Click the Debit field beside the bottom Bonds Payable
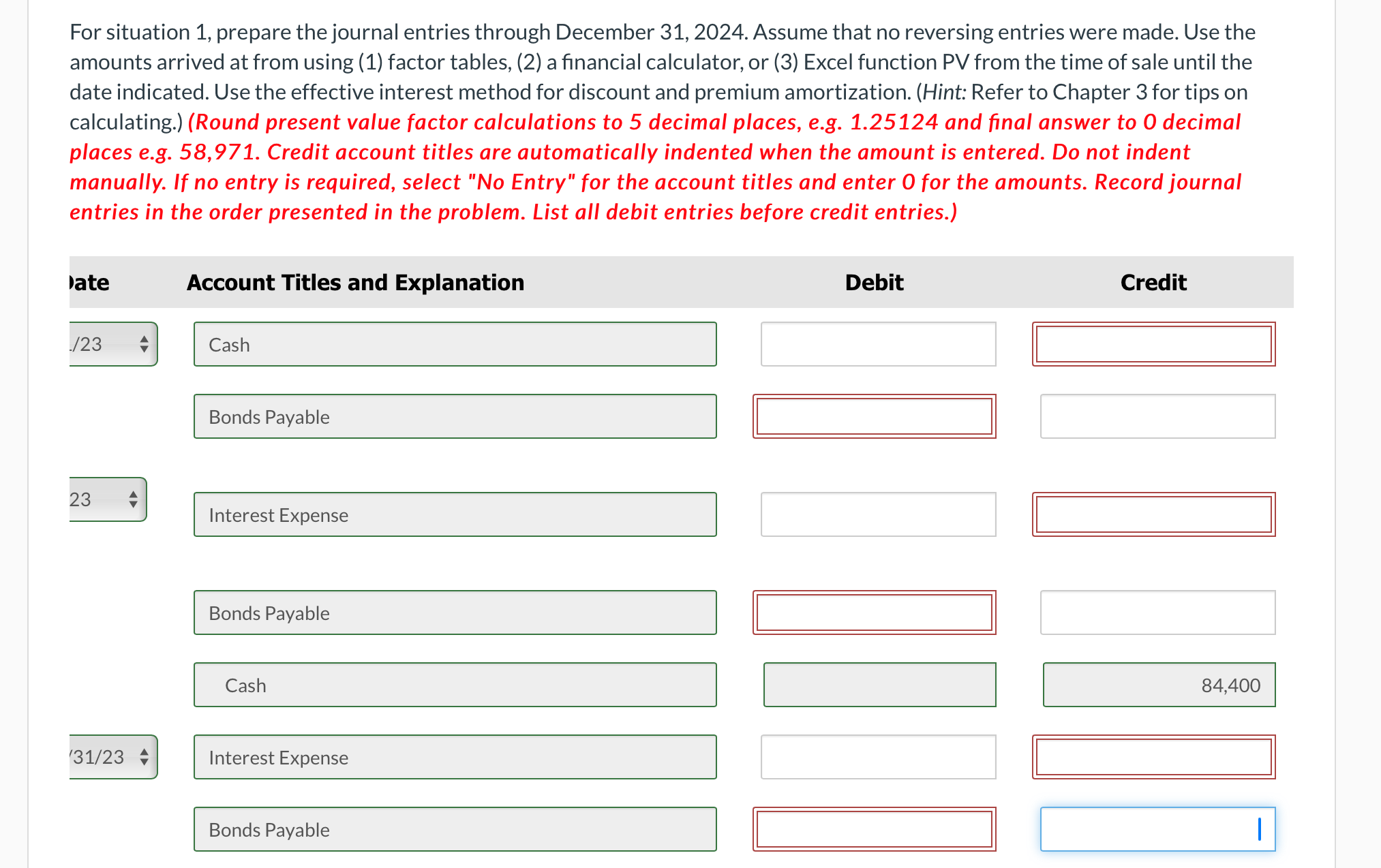This screenshot has width=1381, height=868. click(874, 829)
